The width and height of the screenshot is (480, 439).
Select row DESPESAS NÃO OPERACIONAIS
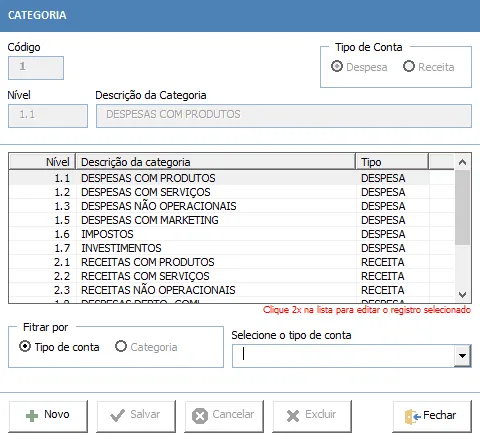[232, 206]
